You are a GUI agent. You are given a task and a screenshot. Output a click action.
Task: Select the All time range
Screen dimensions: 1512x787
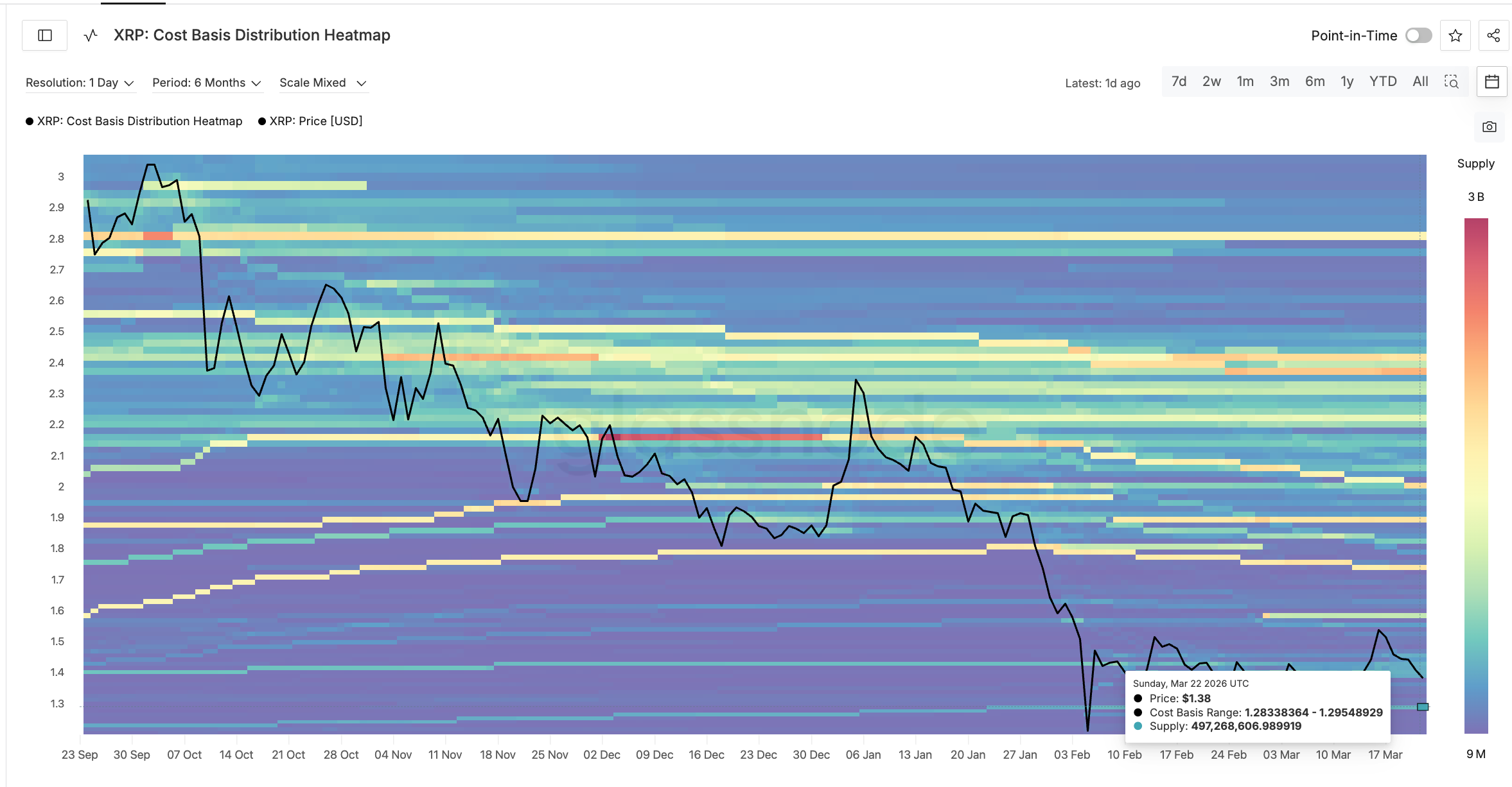tap(1420, 82)
